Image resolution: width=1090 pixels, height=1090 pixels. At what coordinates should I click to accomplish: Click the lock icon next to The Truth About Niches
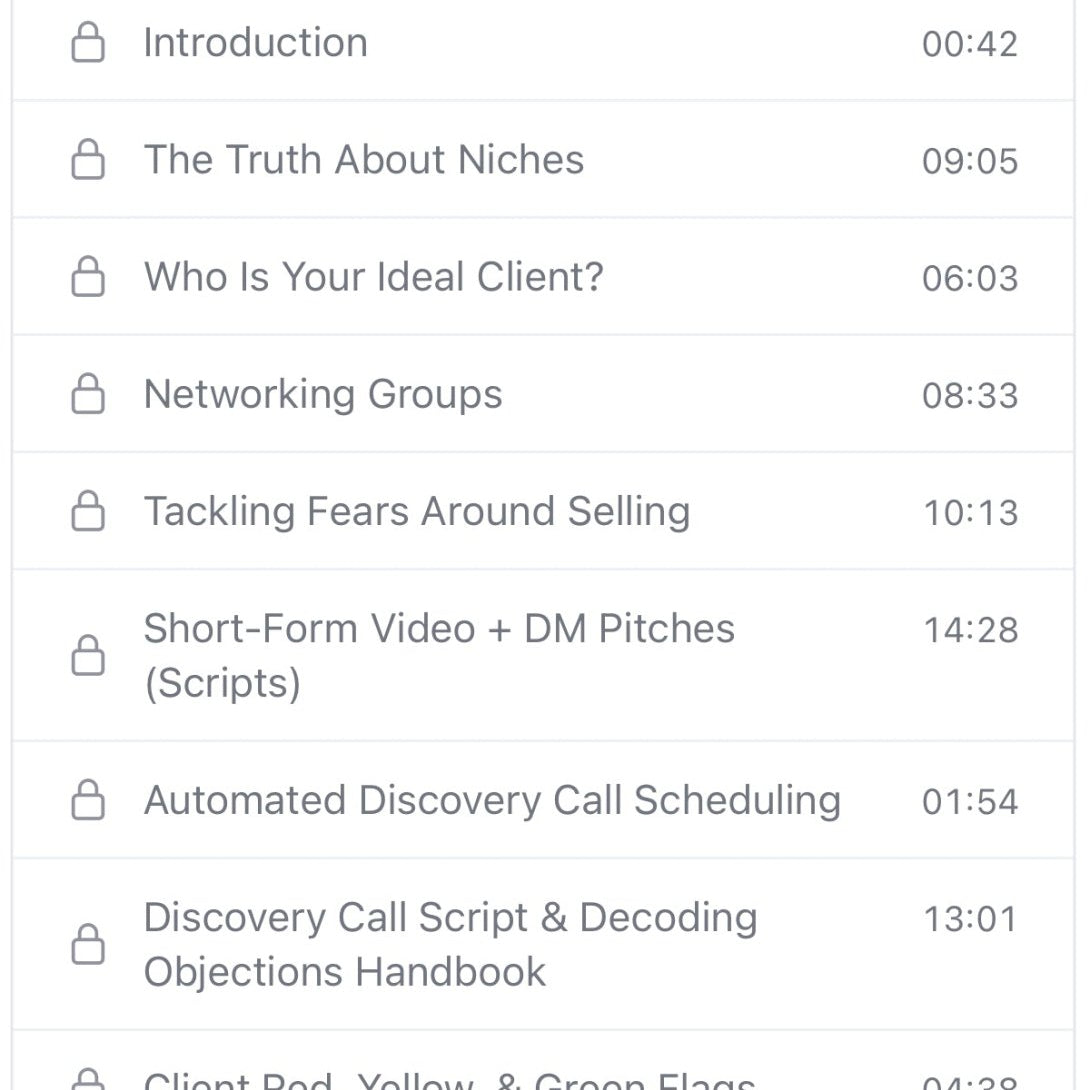[x=88, y=159]
